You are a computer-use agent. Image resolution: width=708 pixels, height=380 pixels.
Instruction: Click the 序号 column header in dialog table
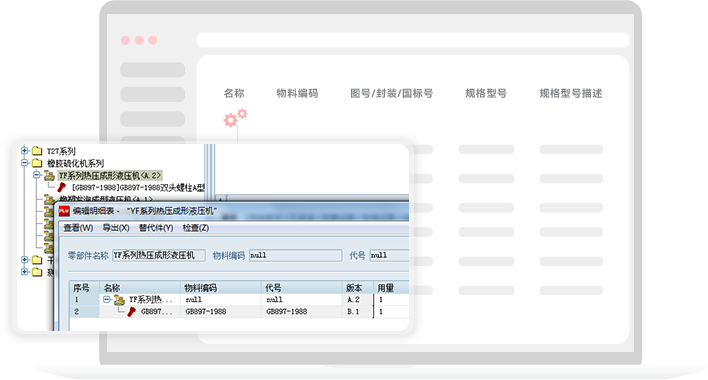pos(84,287)
